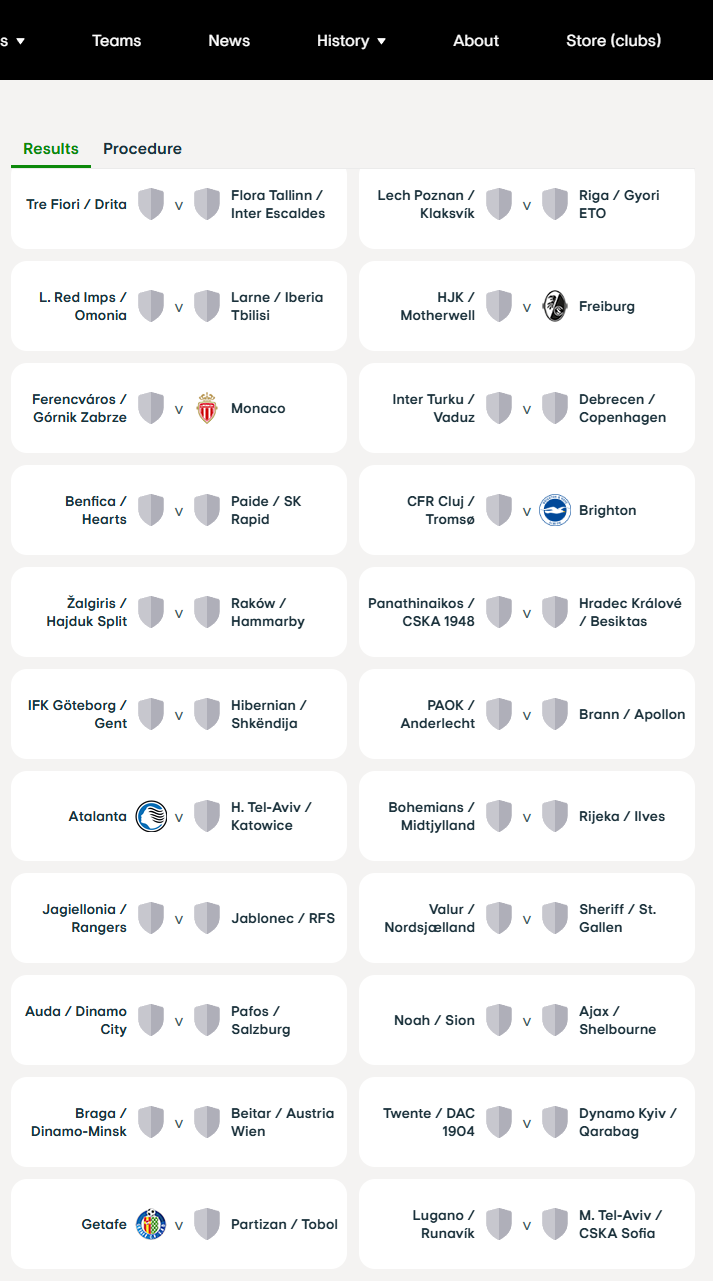713x1281 pixels.
Task: Open the Store (clubs) link
Action: pyautogui.click(x=613, y=41)
